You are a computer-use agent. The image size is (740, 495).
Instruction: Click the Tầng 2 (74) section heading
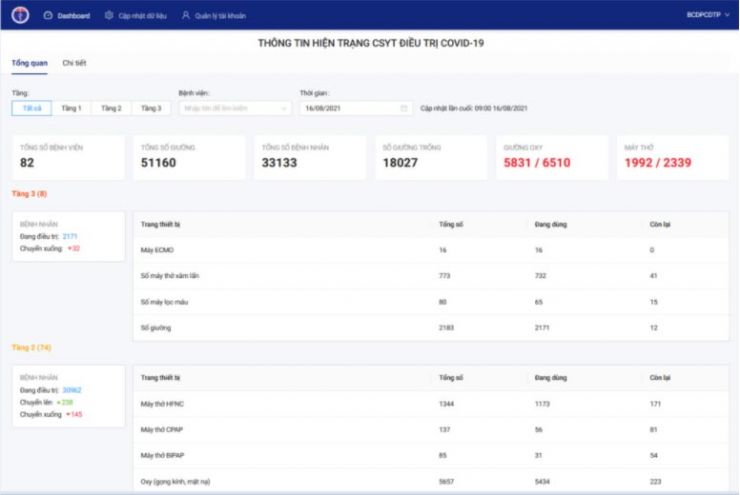coord(30,347)
